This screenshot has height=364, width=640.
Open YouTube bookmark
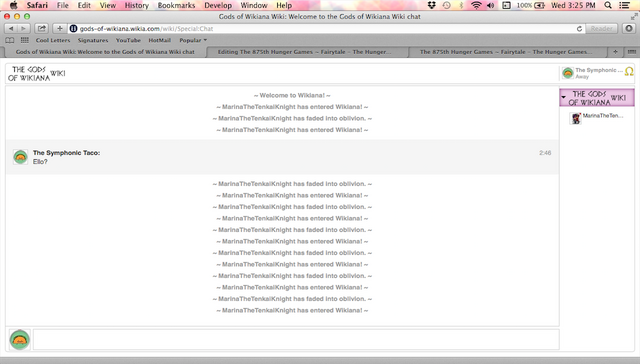128,40
